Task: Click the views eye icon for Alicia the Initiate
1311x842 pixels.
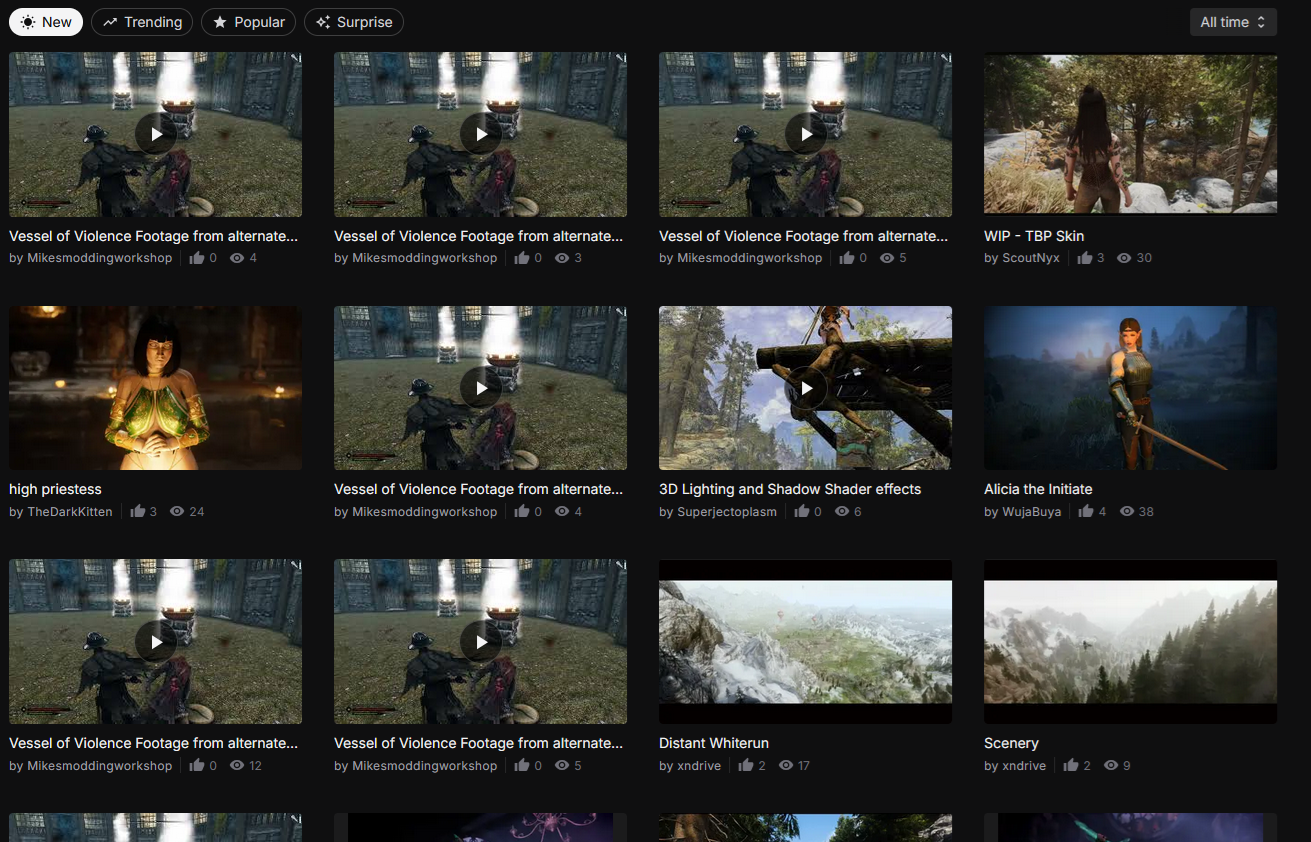Action: [1126, 512]
